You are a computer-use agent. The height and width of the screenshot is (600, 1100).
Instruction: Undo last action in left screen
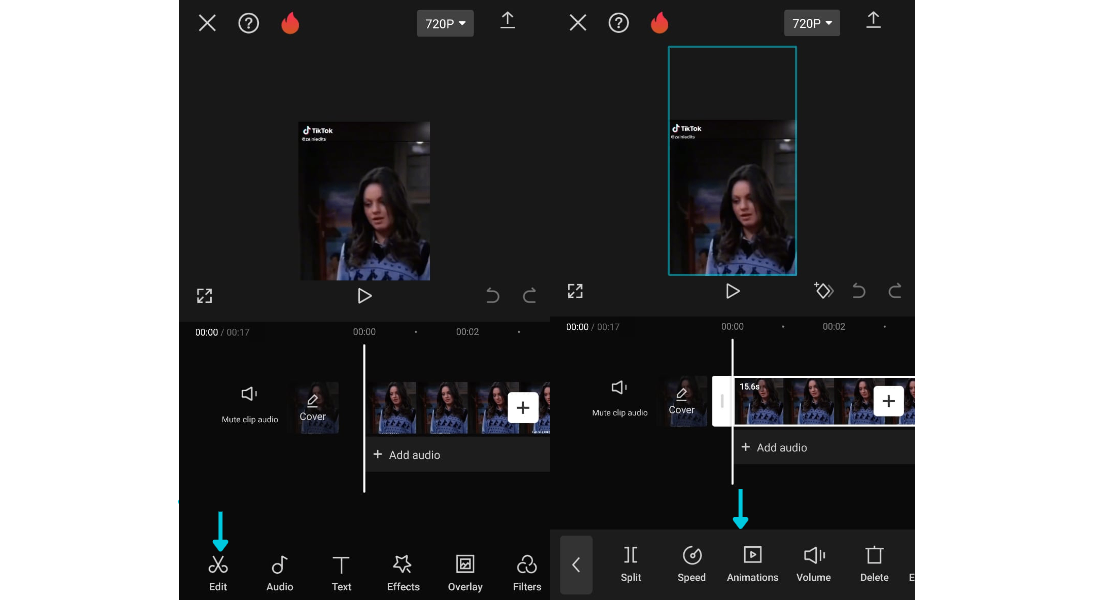pyautogui.click(x=493, y=295)
